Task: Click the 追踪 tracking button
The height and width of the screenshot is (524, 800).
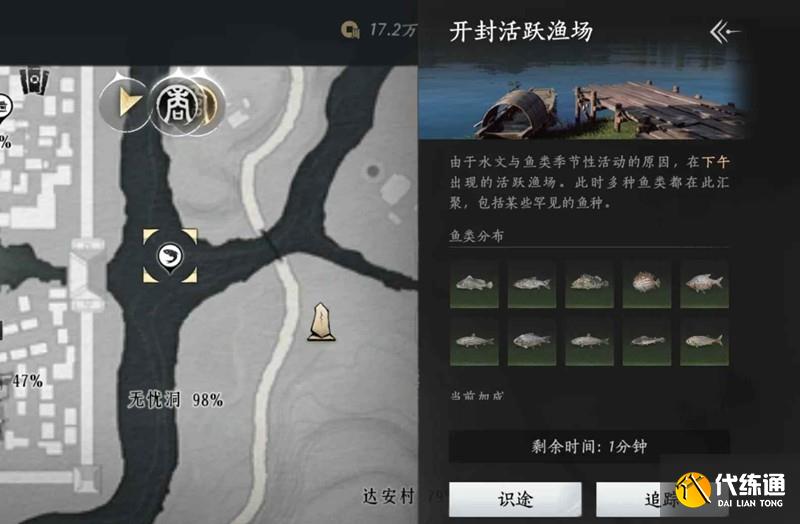Action: coord(662,499)
